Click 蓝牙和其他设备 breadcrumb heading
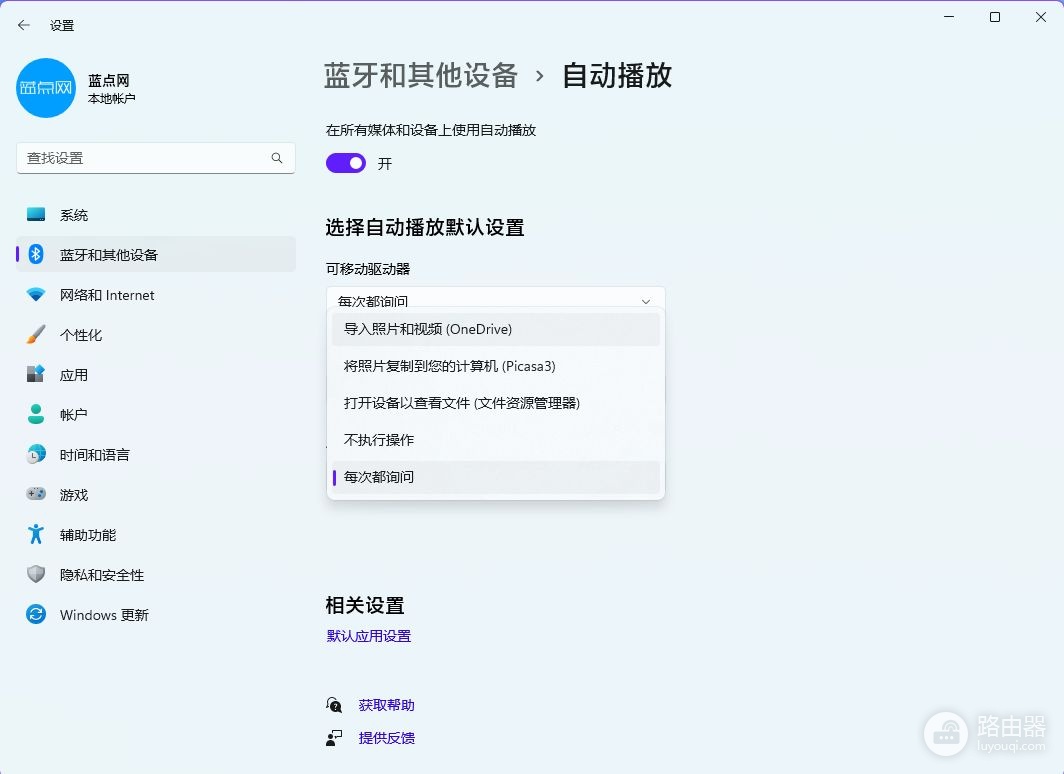Screen dimensions: 1064x774 click(x=421, y=75)
